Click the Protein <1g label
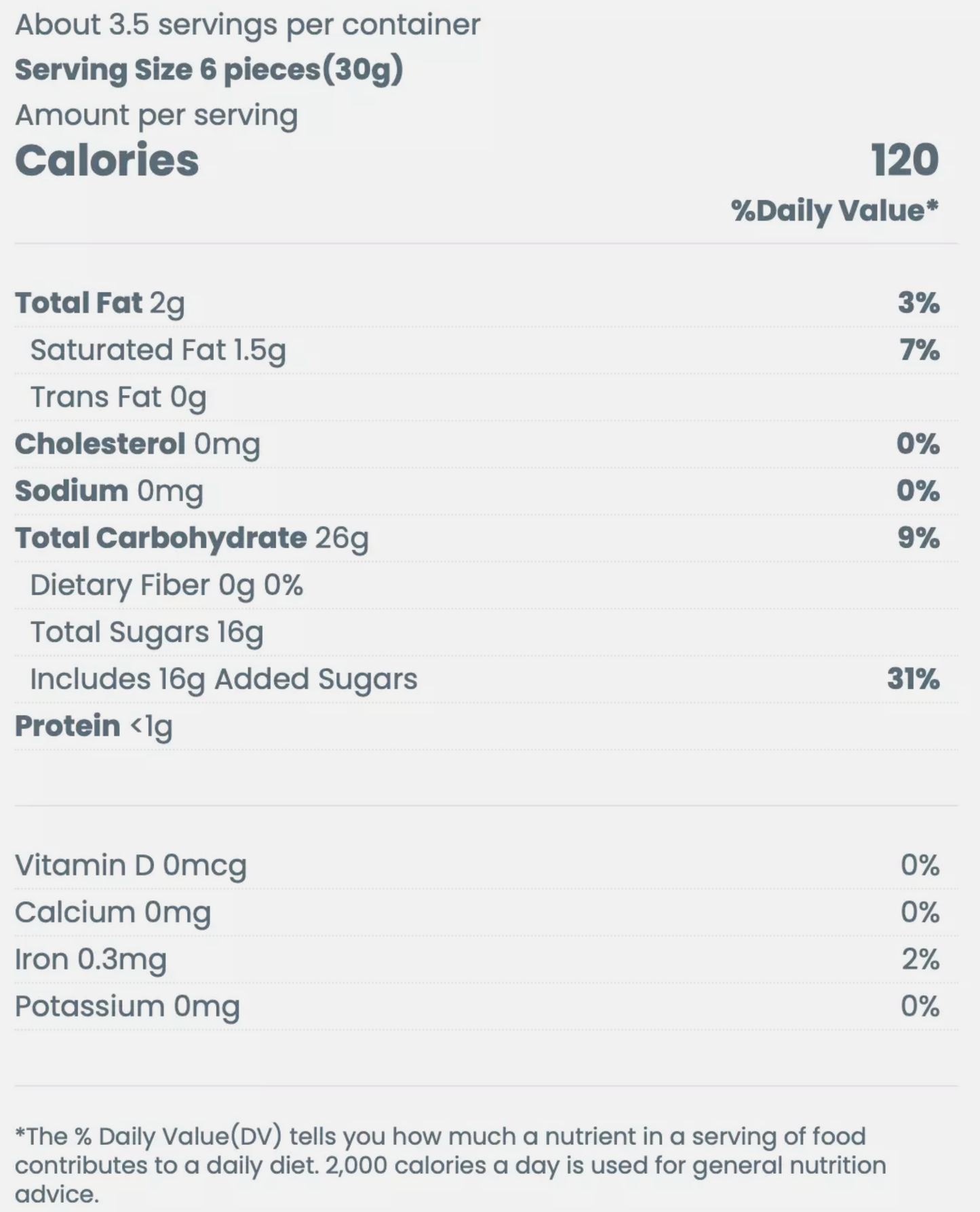The height and width of the screenshot is (1212, 980). pyautogui.click(x=94, y=726)
